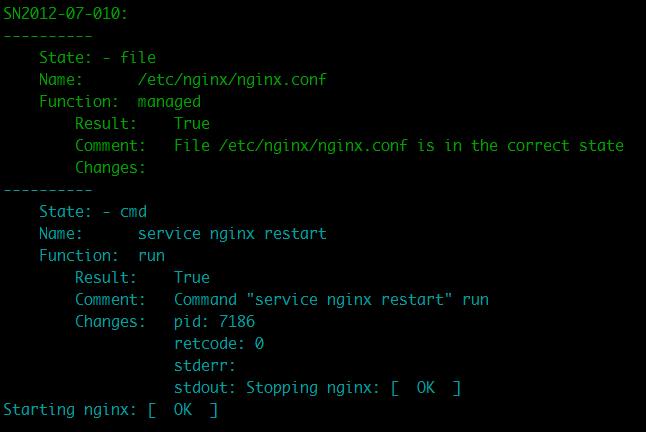Click the 'run' function value
The image size is (646, 432).
pyautogui.click(x=151, y=256)
